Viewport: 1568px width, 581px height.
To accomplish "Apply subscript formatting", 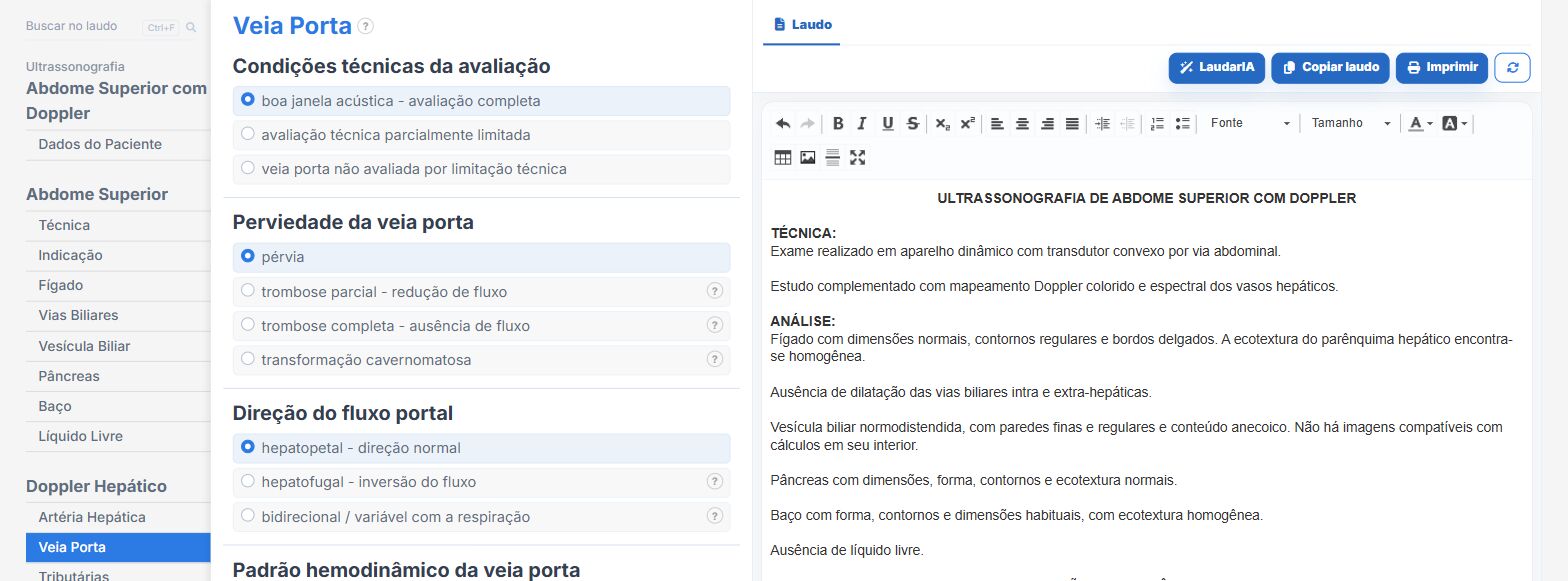I will (942, 123).
